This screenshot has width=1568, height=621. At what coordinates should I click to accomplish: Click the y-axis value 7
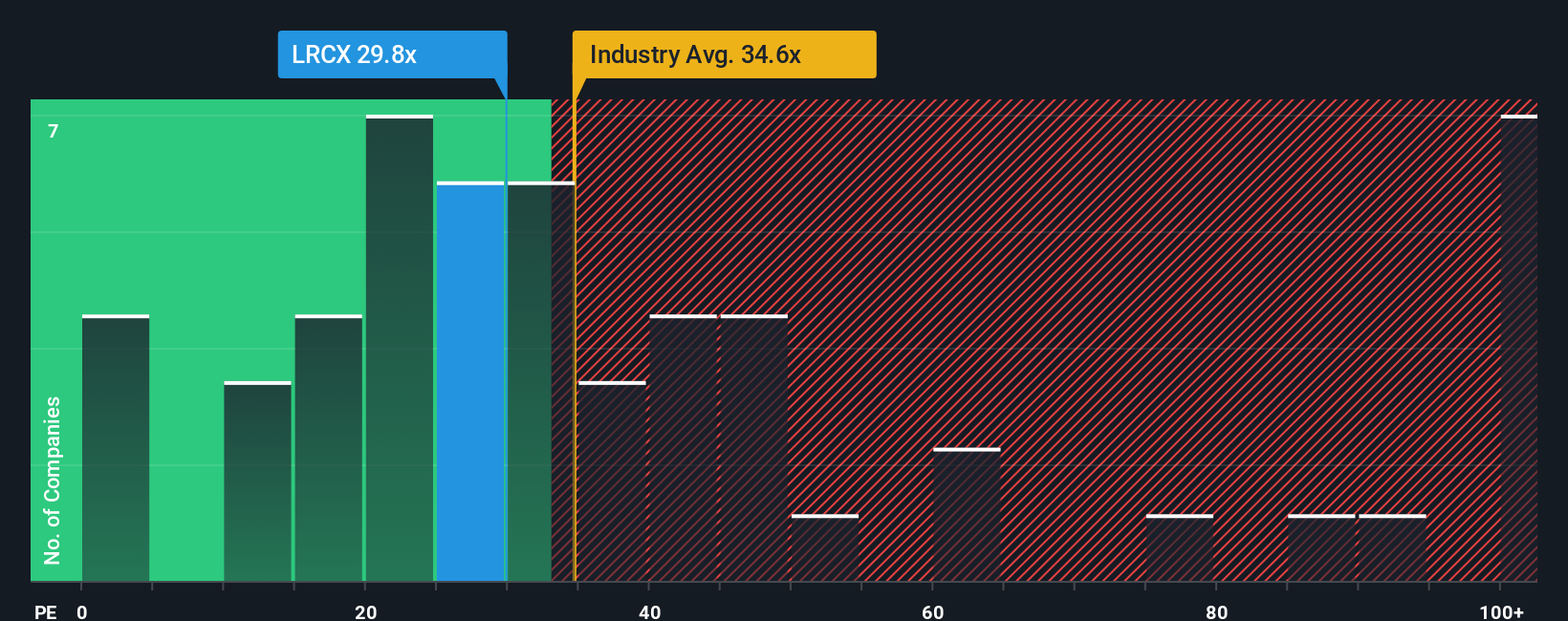tap(54, 131)
